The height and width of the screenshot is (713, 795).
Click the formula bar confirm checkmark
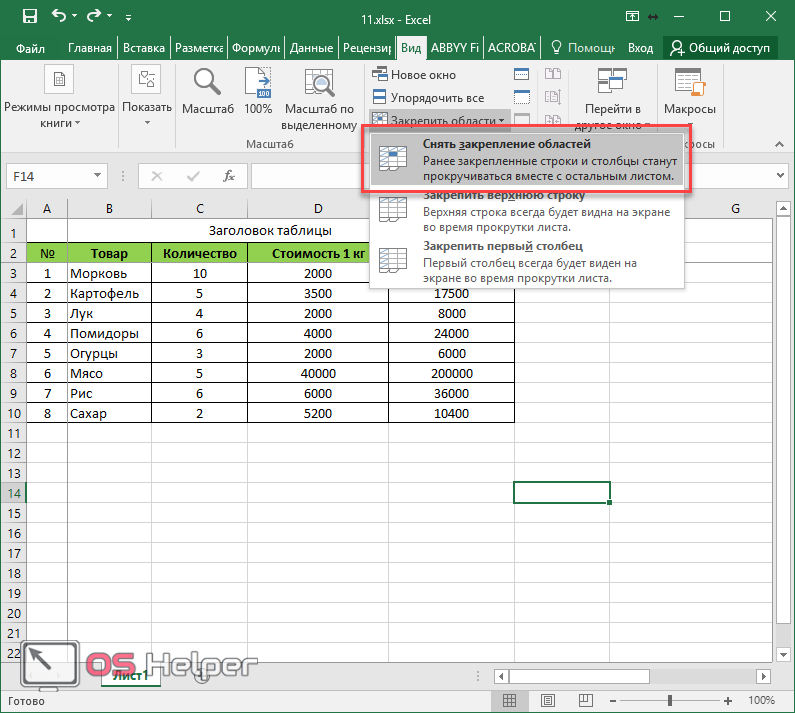pyautogui.click(x=193, y=176)
